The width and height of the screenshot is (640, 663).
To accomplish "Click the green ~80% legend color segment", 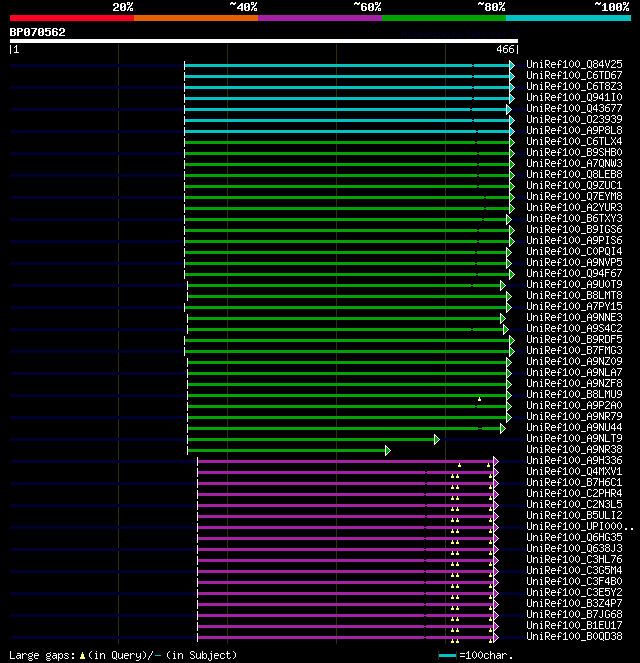I will pyautogui.click(x=444, y=18).
